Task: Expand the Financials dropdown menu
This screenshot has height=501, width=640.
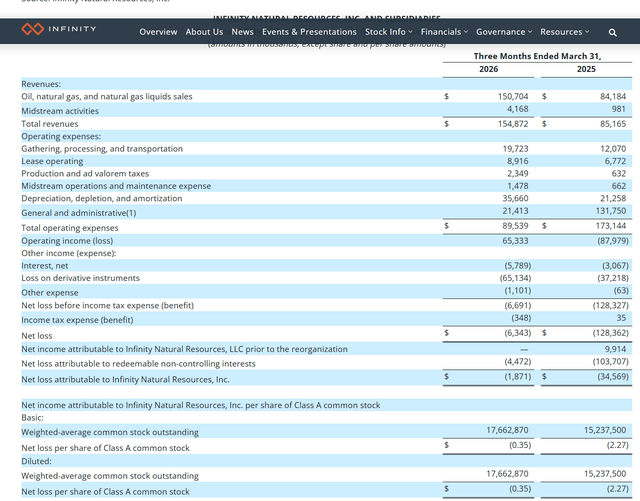Action: pos(444,32)
